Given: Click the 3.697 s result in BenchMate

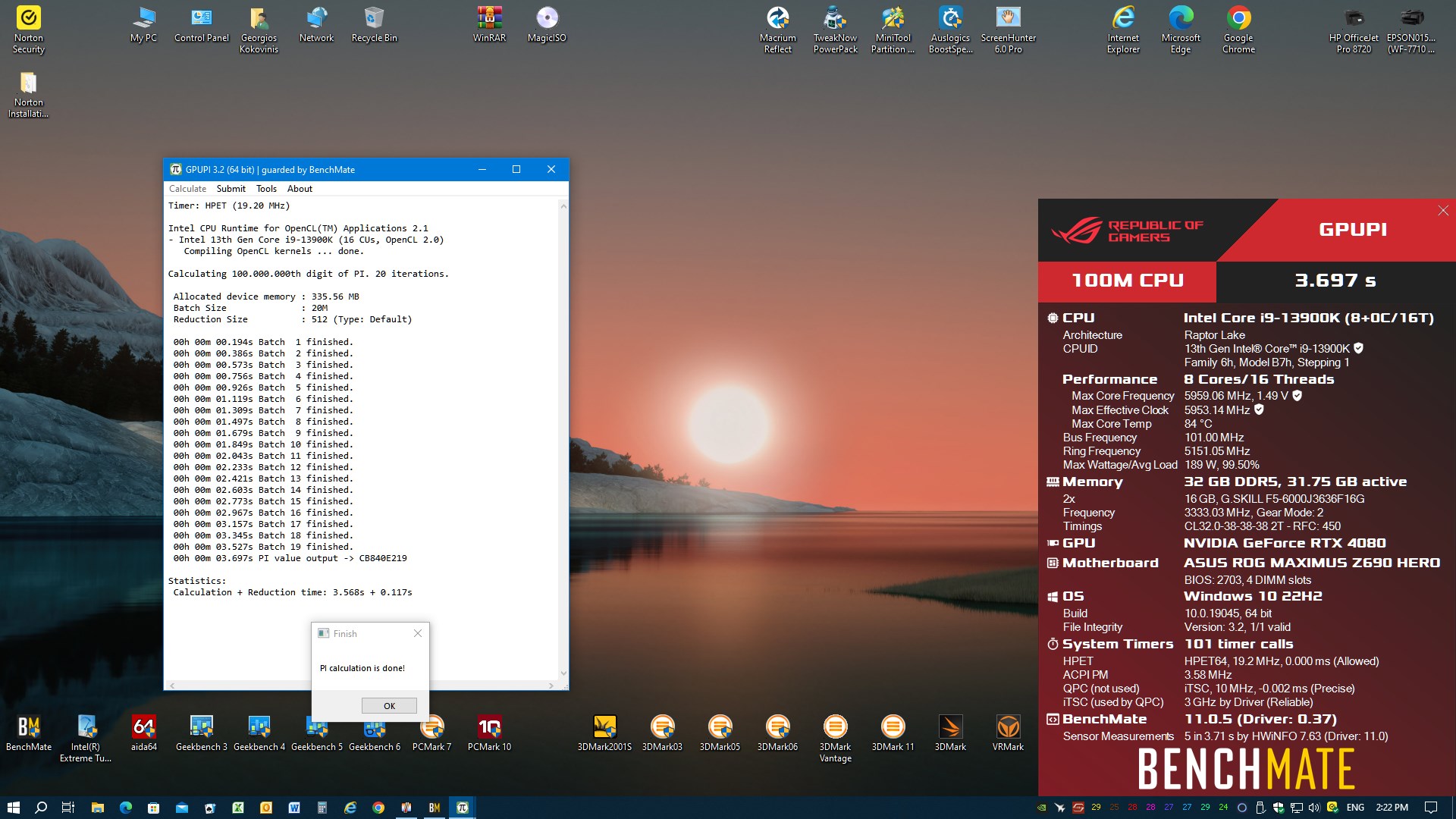Looking at the screenshot, I should coord(1335,281).
